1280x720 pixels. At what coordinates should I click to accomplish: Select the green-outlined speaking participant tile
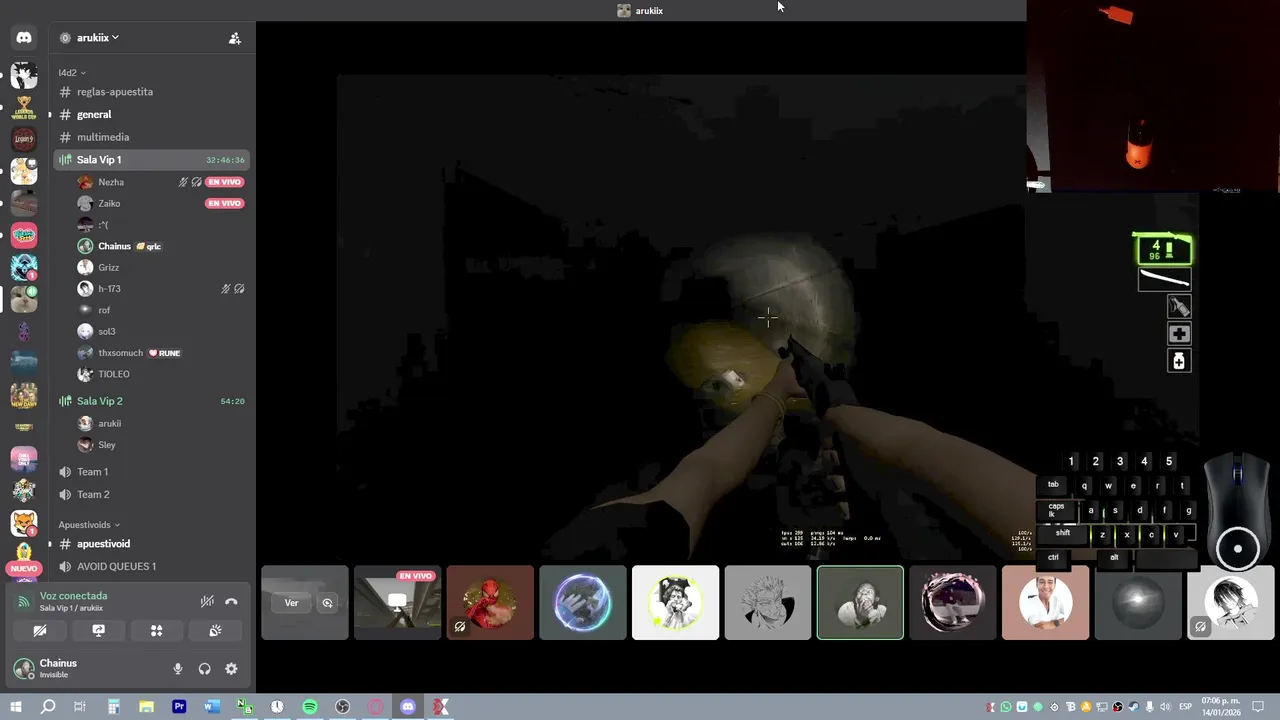pos(860,603)
